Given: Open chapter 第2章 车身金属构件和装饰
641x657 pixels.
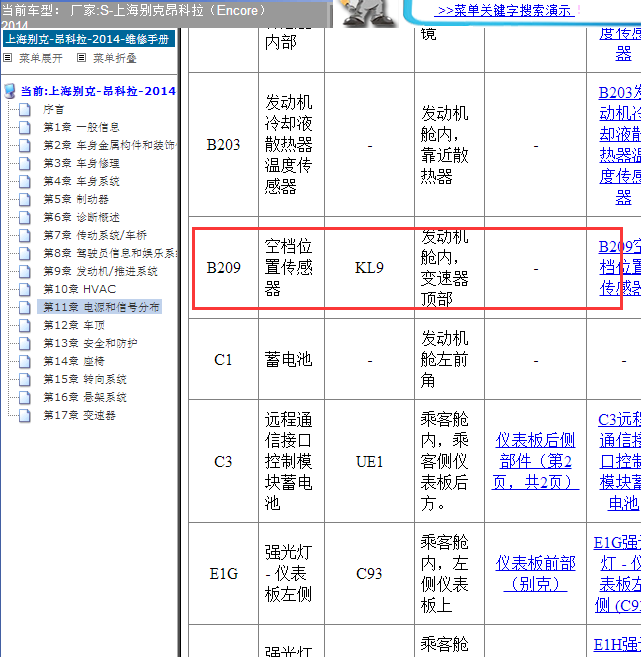Looking at the screenshot, I should [x=110, y=145].
